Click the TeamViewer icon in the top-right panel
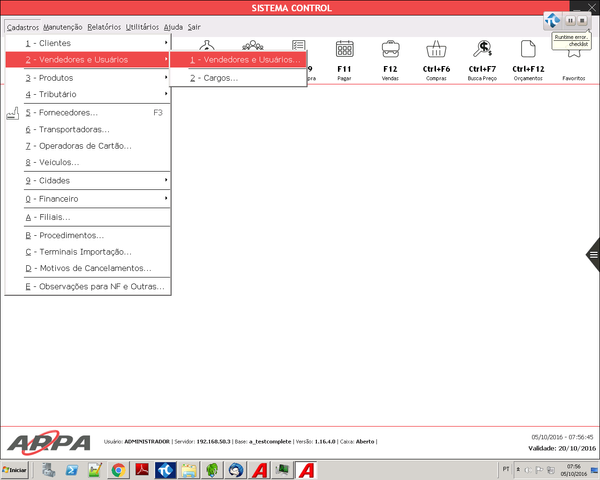The image size is (600, 480). 552,20
